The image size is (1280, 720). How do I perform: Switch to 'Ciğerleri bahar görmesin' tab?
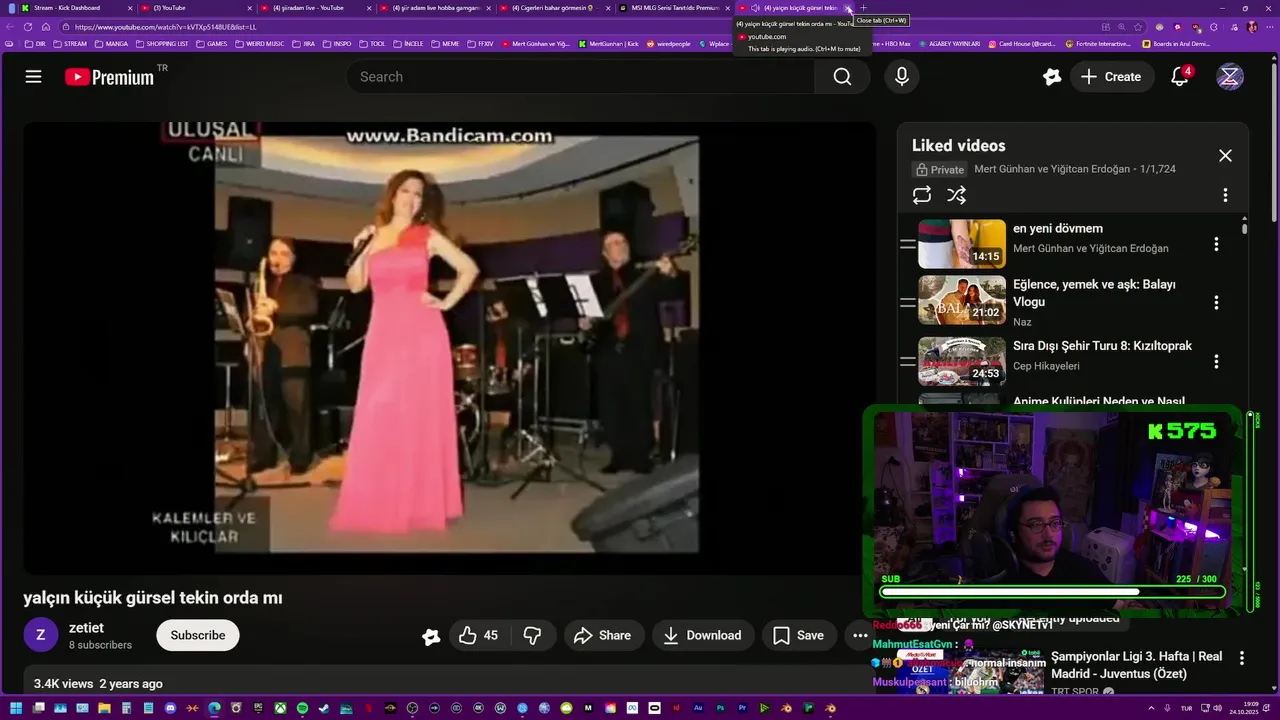coord(556,8)
